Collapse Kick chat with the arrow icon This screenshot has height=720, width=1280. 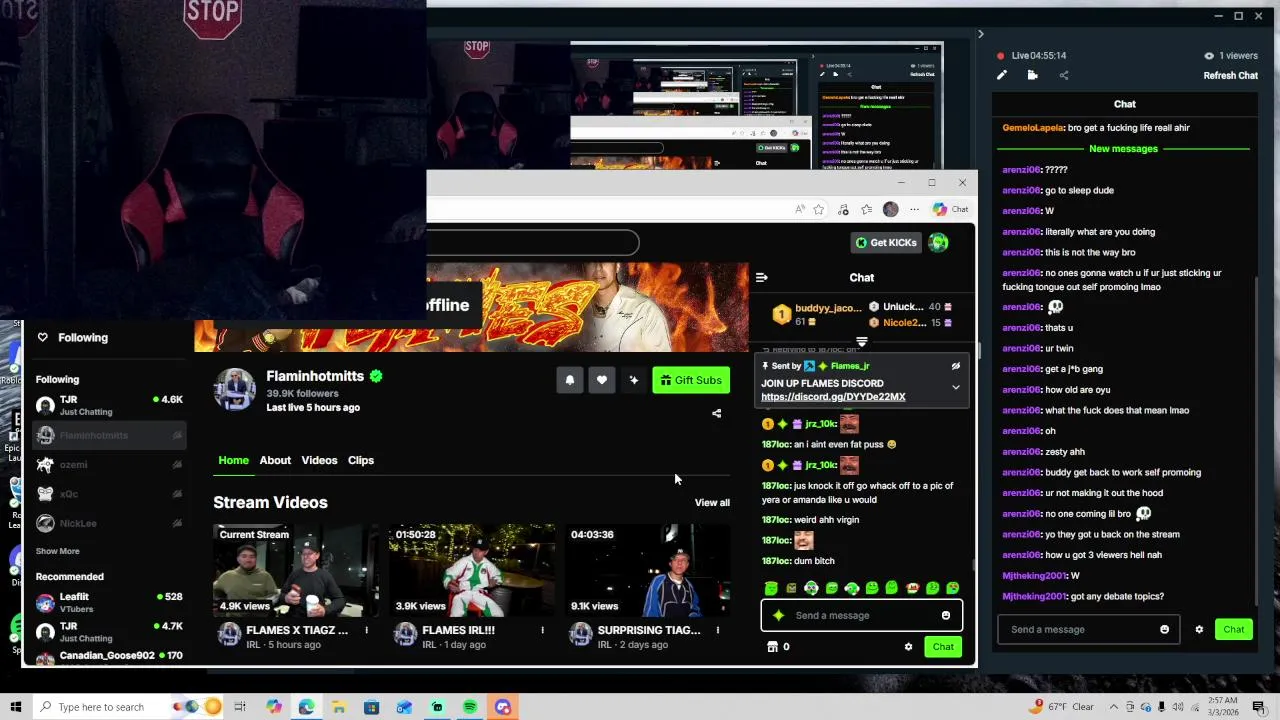click(x=762, y=278)
